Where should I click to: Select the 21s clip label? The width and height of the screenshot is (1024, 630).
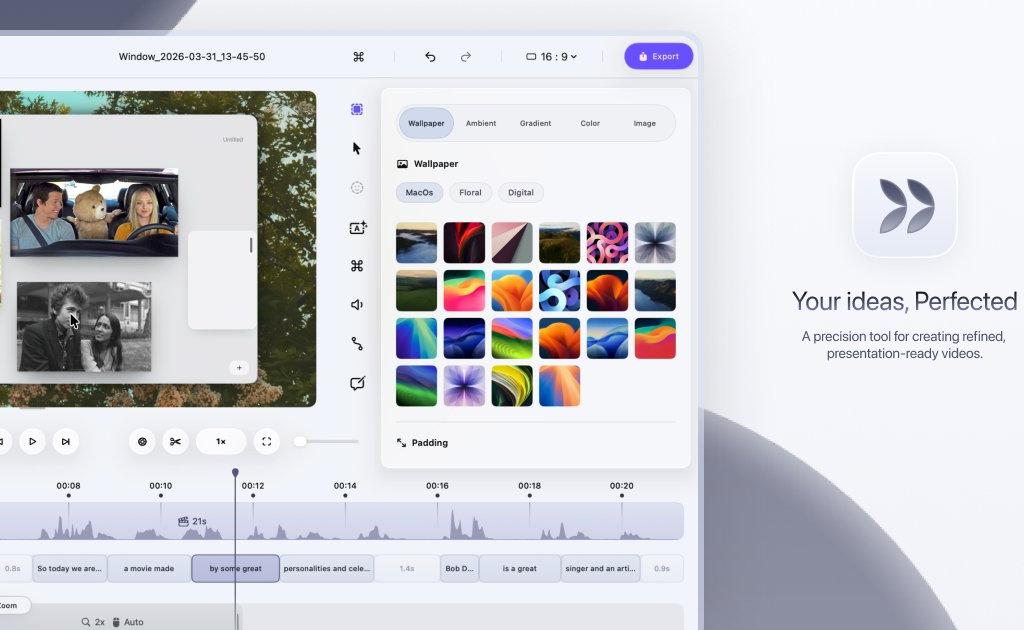(192, 521)
